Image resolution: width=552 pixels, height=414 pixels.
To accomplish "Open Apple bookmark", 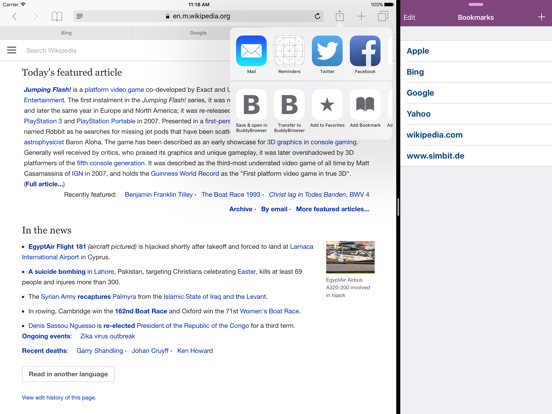I will click(x=476, y=51).
